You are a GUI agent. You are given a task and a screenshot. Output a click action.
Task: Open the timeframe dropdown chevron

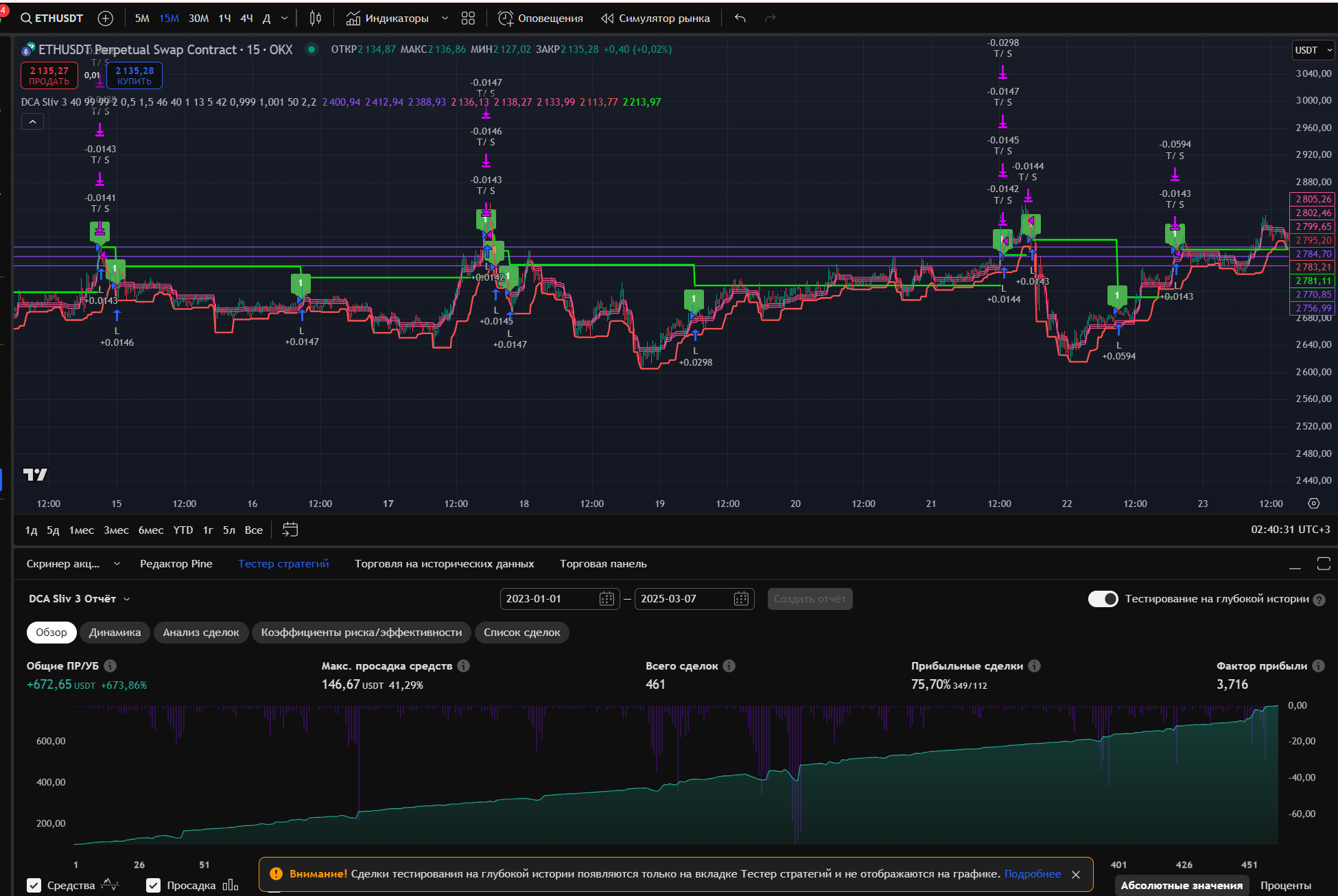(x=285, y=19)
